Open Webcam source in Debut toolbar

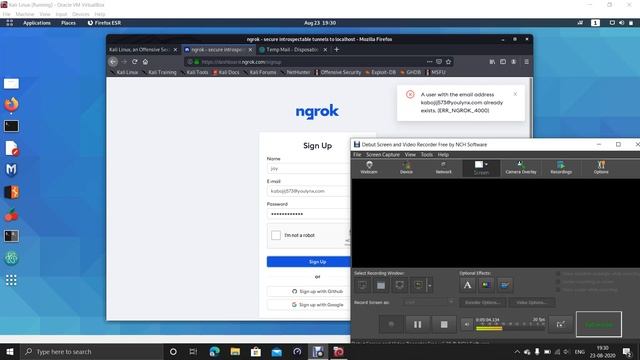pos(369,168)
